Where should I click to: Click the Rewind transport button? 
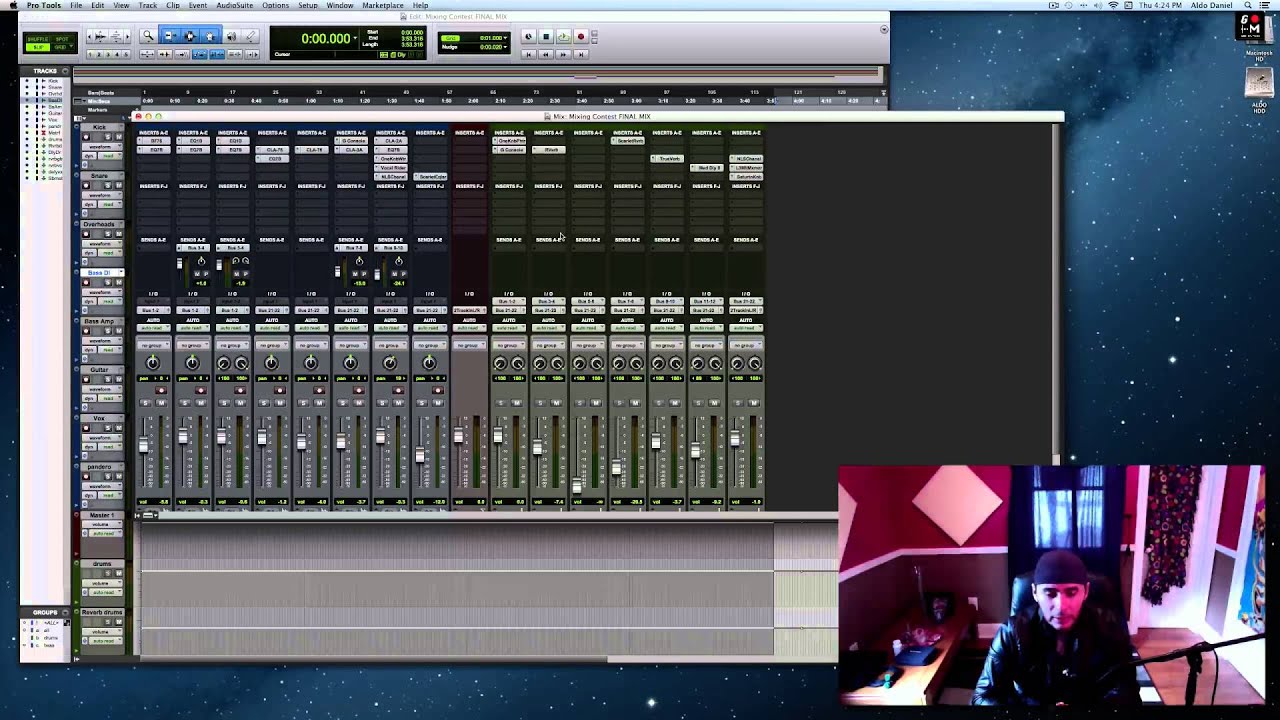pos(546,54)
